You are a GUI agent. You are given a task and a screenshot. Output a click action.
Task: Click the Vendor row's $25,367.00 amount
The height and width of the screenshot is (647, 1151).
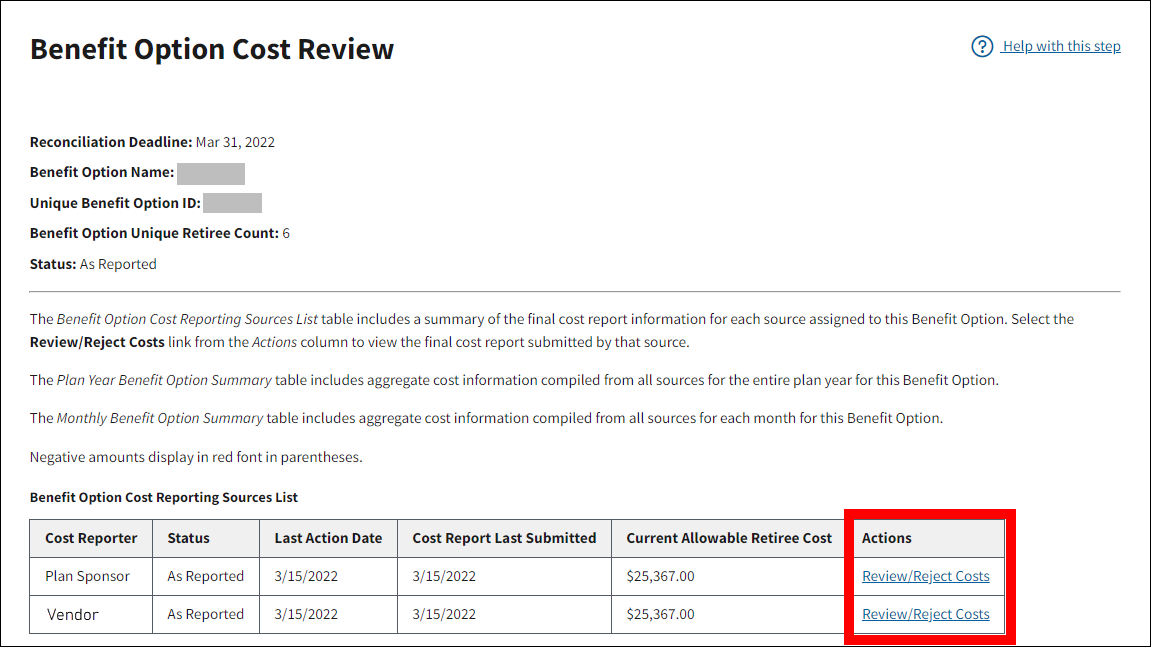[660, 614]
